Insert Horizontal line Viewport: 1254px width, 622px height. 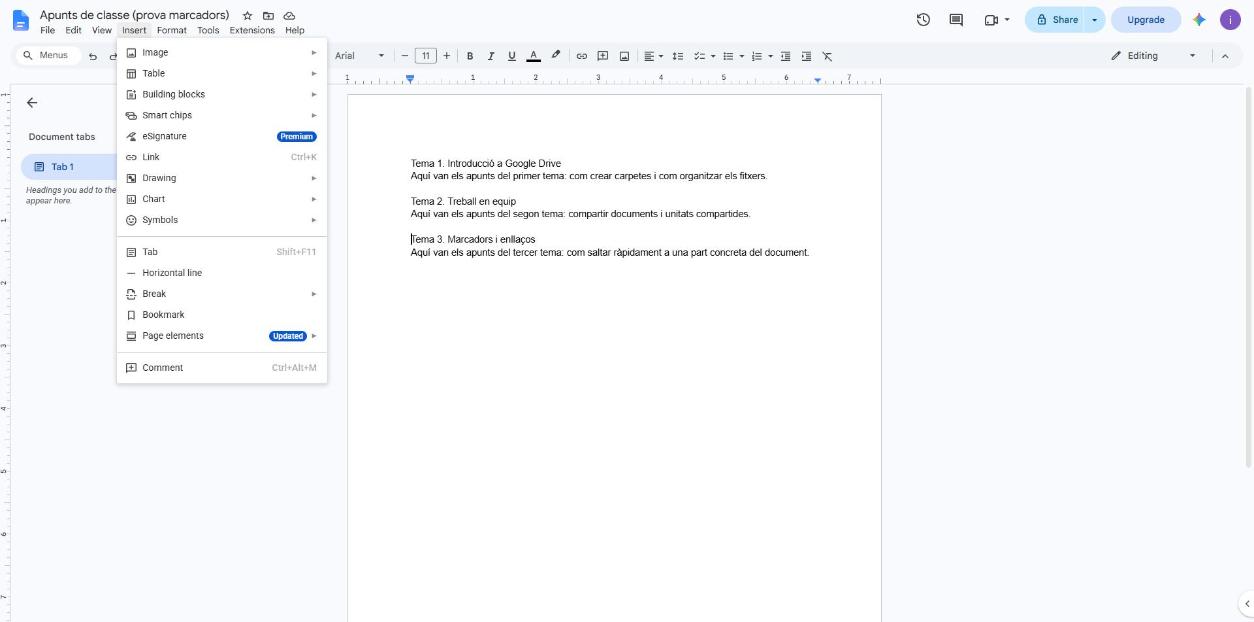point(222,273)
